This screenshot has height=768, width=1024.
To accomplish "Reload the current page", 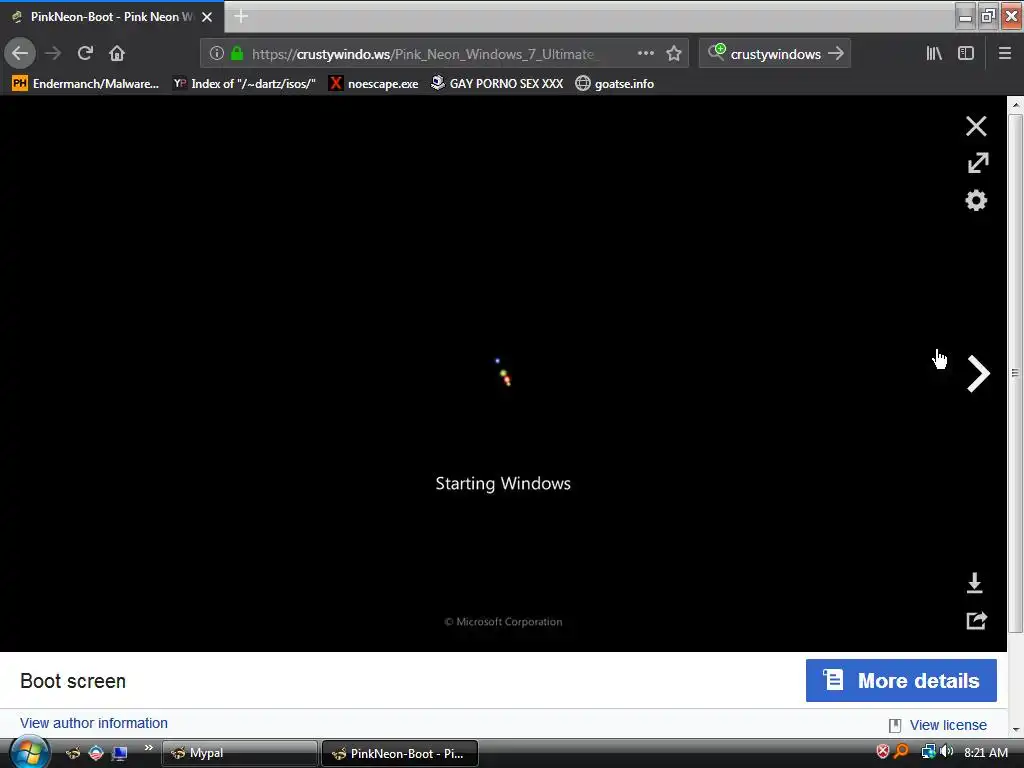I will (x=85, y=53).
